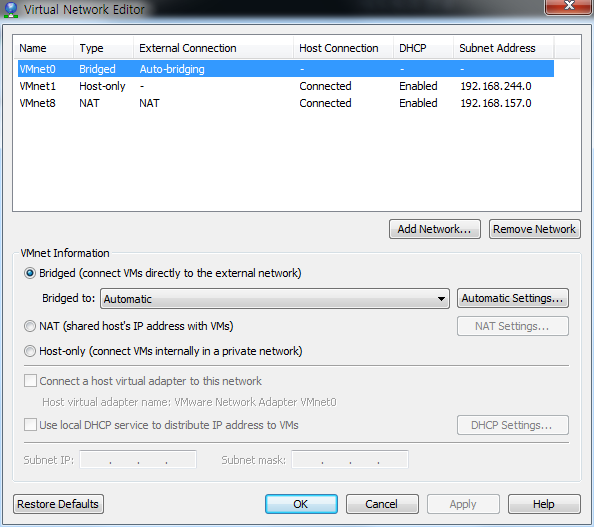Close the Virtual Network Editor window
This screenshot has width=594, height=527.
569,6
